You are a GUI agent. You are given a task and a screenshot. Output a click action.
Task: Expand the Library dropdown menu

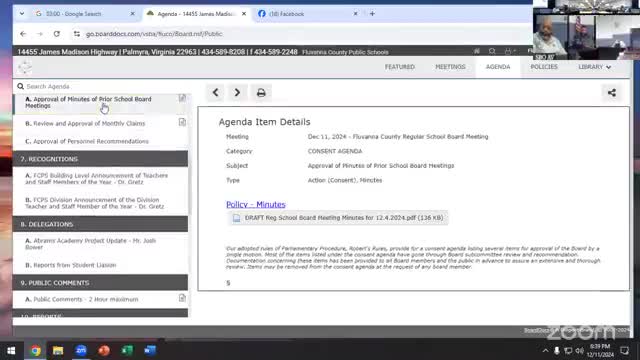pos(594,67)
